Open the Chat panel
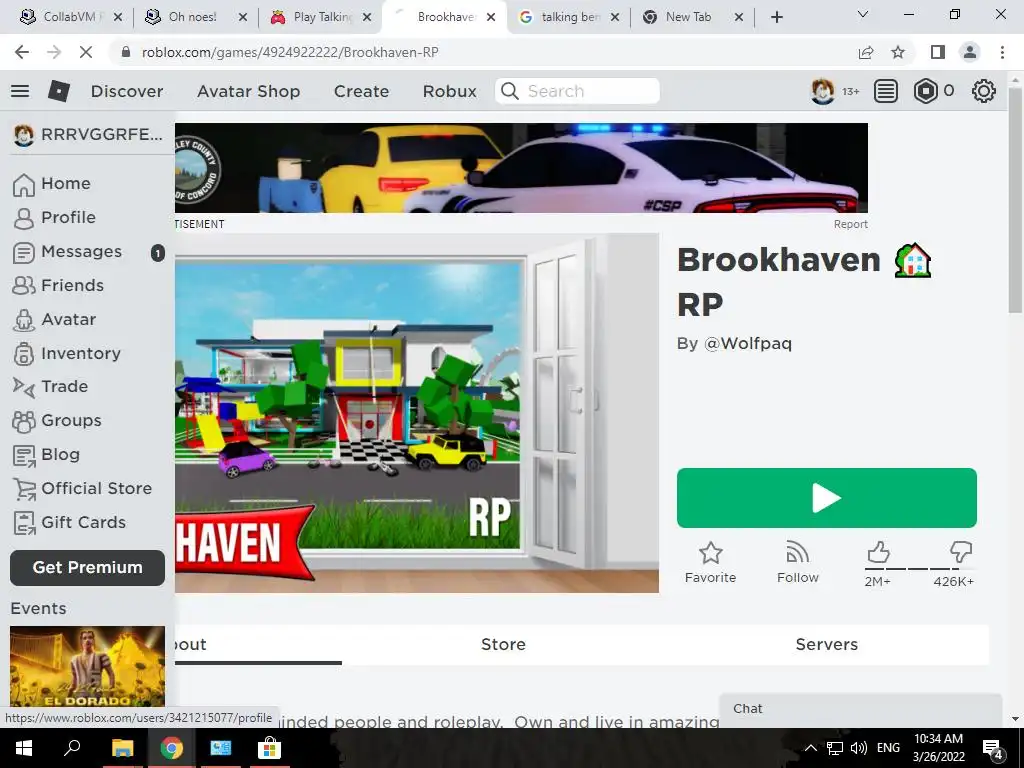Screen dimensions: 1024x768 point(860,709)
